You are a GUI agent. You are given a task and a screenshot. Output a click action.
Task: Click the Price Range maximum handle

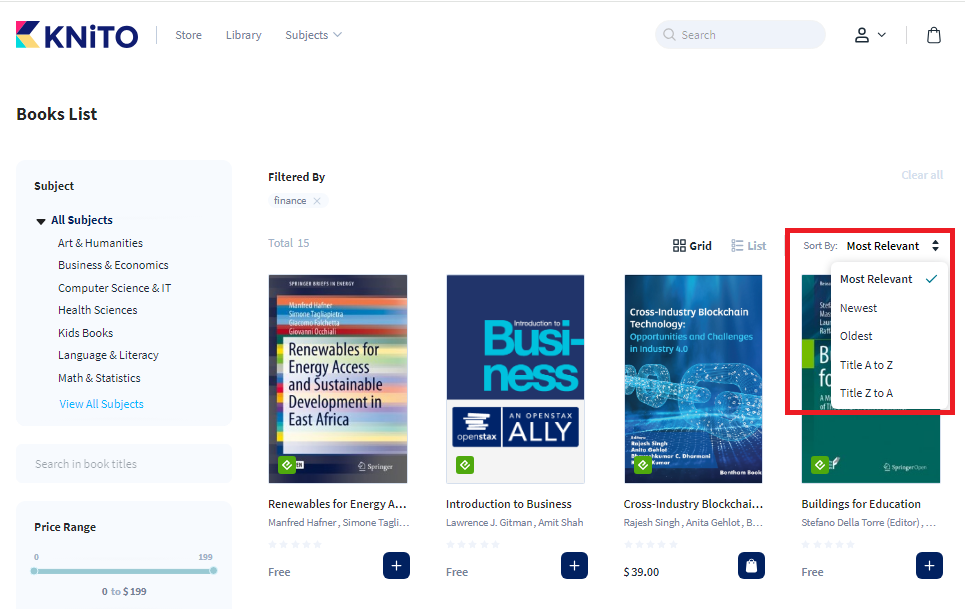pos(213,571)
